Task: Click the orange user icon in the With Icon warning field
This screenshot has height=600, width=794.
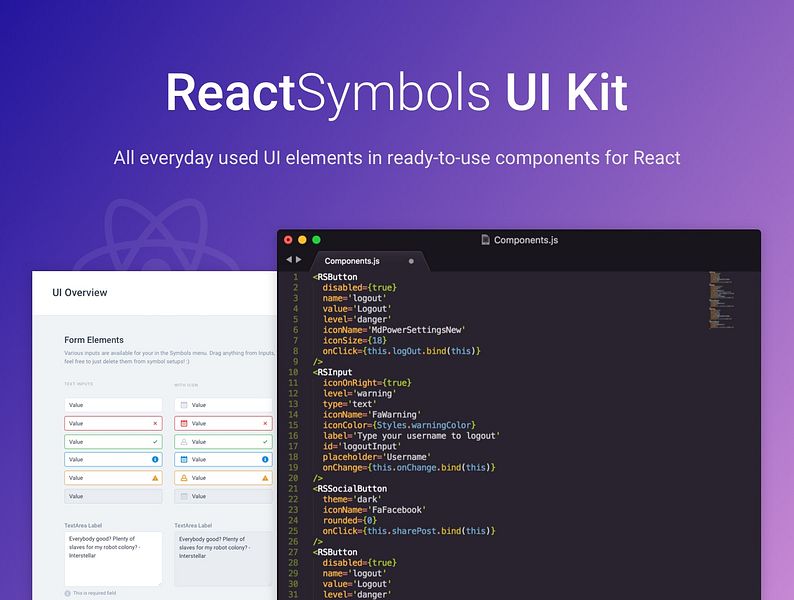Action: [184, 478]
